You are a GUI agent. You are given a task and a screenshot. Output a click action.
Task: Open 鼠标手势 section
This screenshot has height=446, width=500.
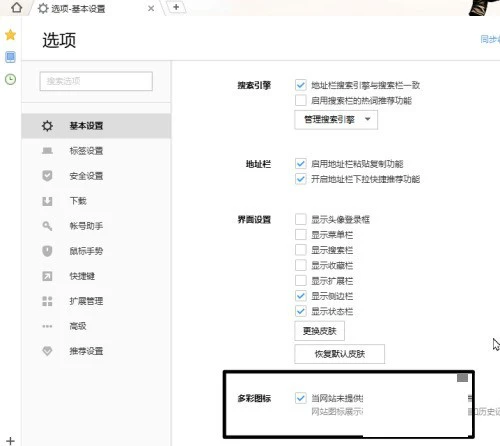click(96, 251)
